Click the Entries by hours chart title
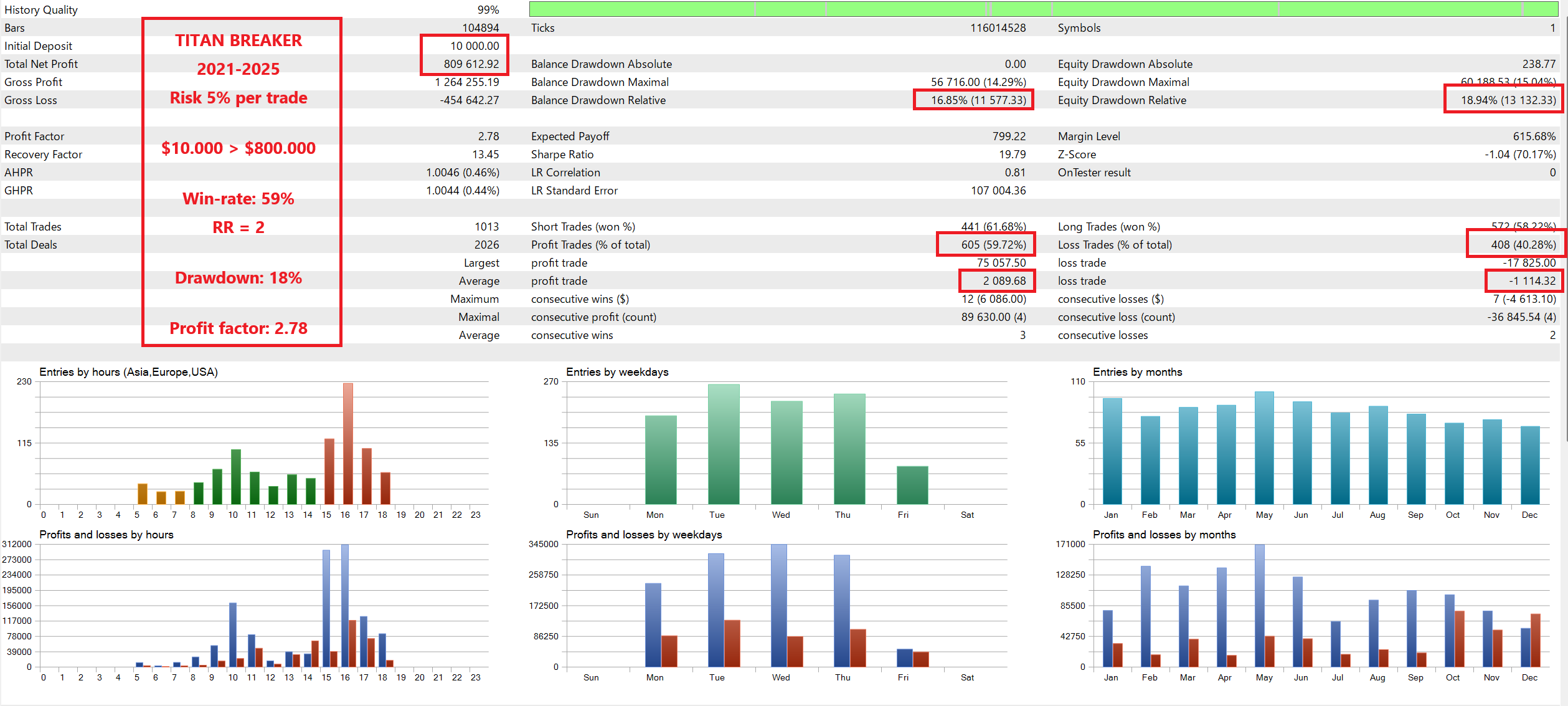This screenshot has width=1568, height=706. pyautogui.click(x=128, y=372)
